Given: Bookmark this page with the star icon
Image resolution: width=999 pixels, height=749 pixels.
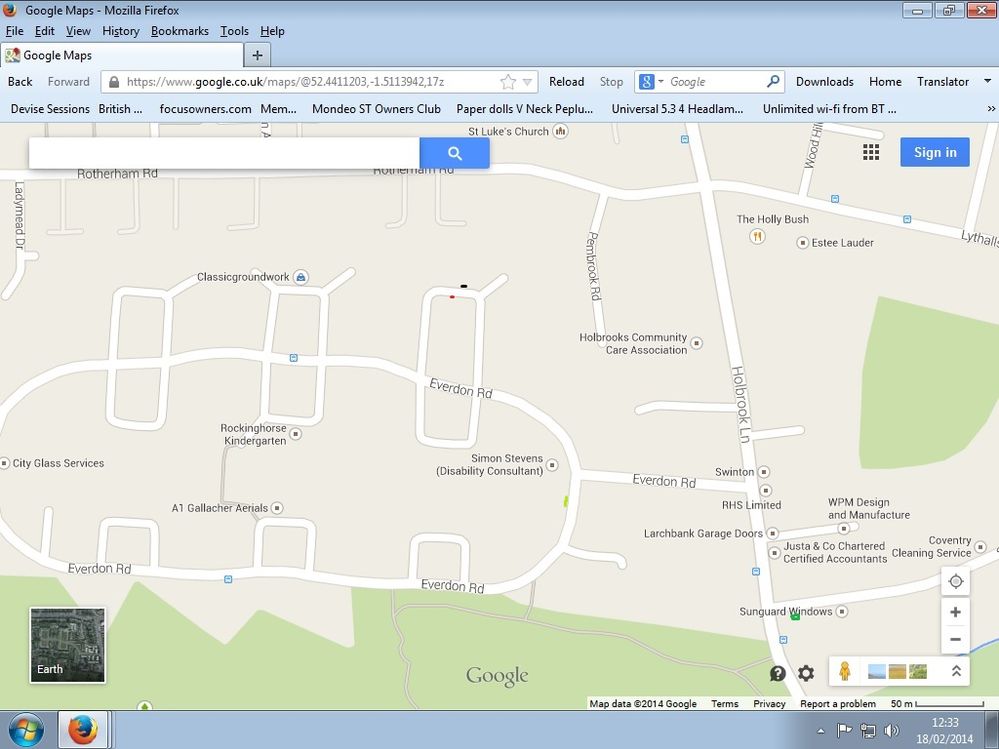Looking at the screenshot, I should (x=508, y=82).
